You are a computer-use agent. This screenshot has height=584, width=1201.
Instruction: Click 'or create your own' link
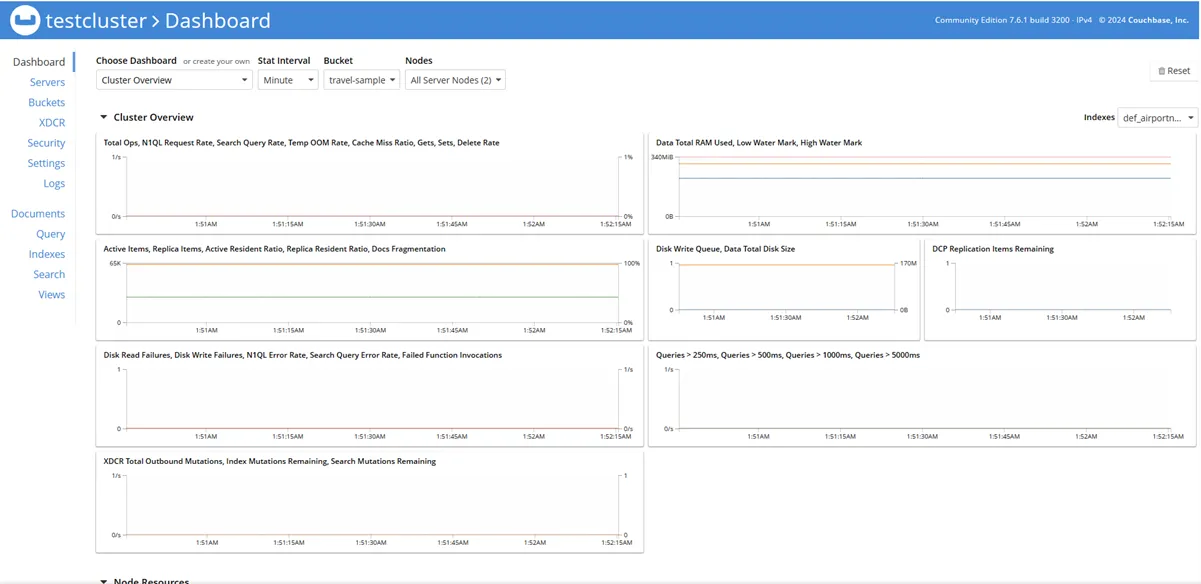tap(216, 61)
